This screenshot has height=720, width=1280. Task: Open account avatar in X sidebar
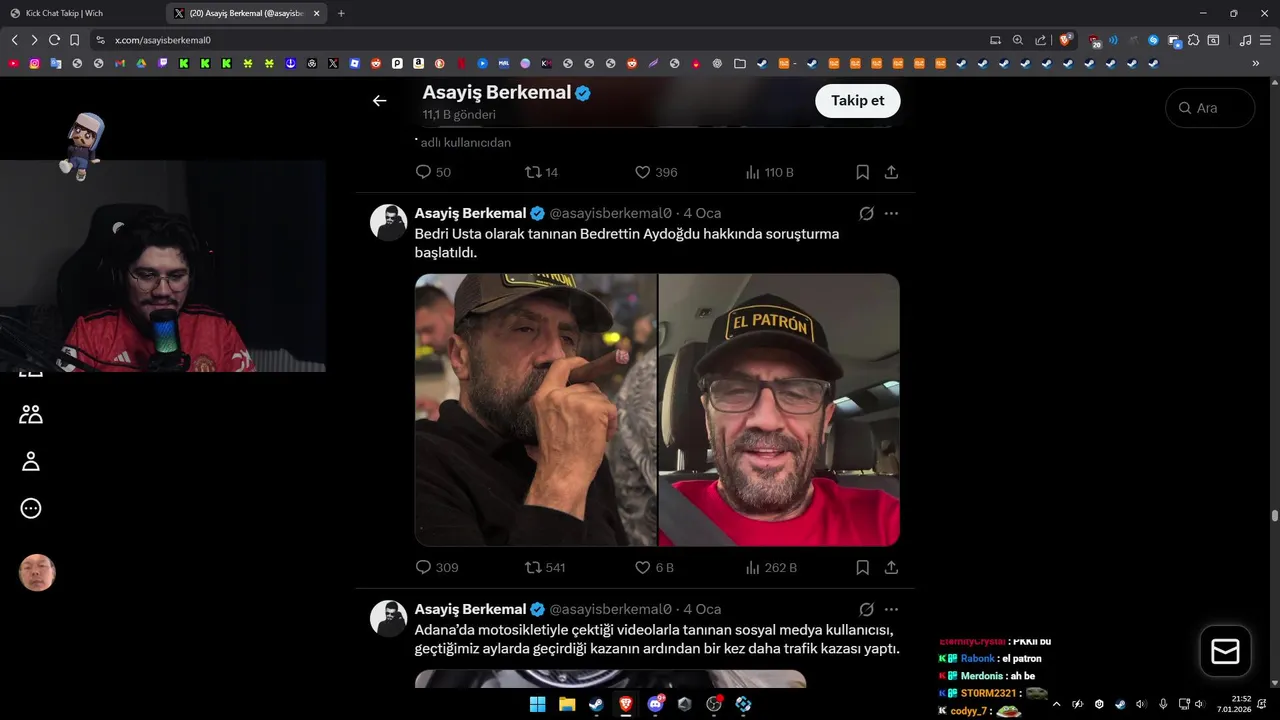click(37, 573)
